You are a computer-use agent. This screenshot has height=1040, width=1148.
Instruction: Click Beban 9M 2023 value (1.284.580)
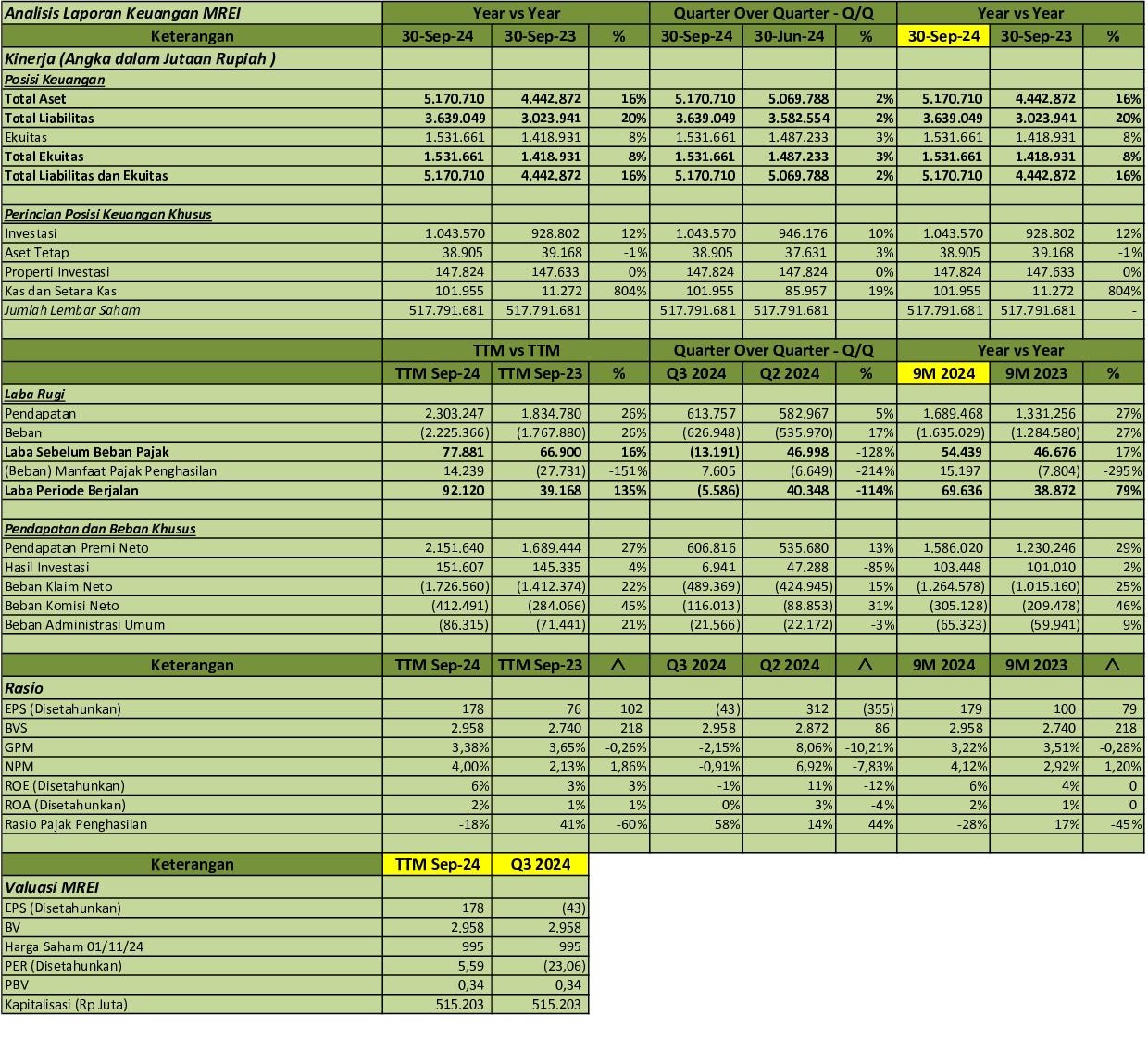tap(1045, 432)
